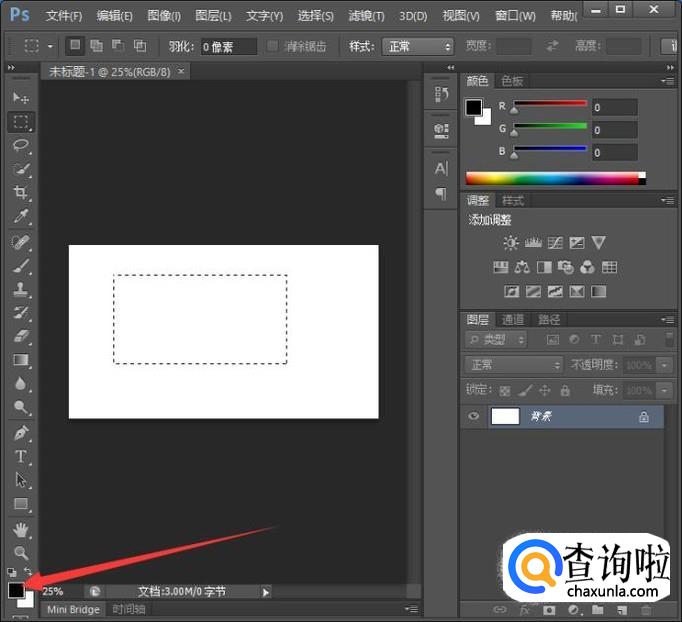Select the Eyedropper tool

click(x=20, y=216)
